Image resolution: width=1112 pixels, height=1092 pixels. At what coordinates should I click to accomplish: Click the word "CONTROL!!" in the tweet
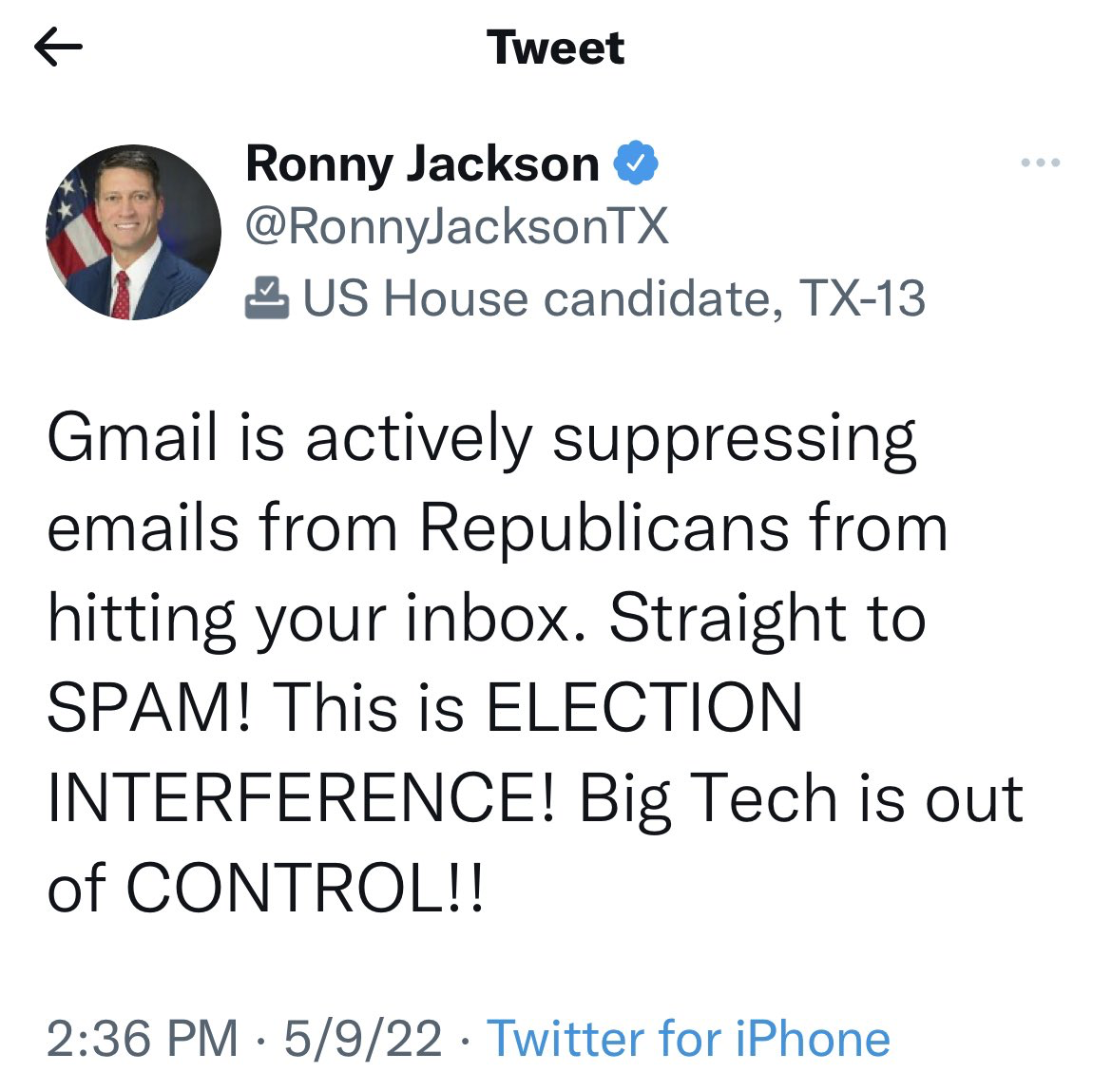pos(304,889)
